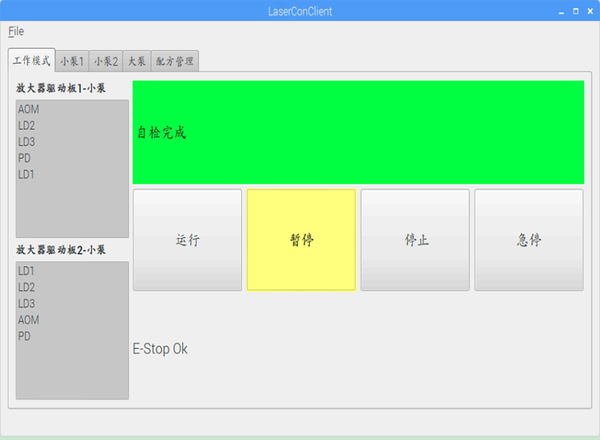The image size is (600, 440).
Task: Switch to the 工作模式 tab
Action: tap(32, 60)
